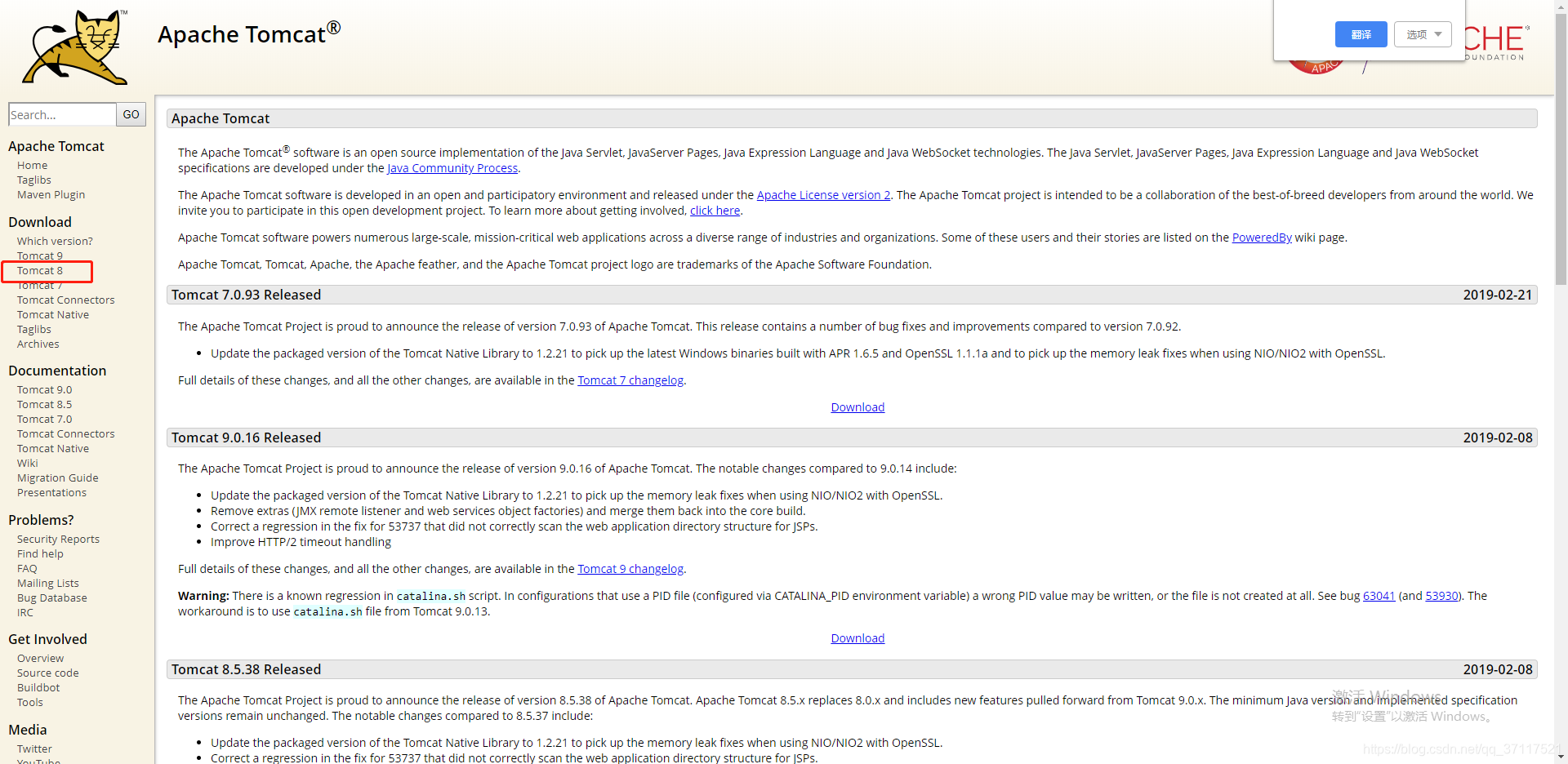Open Tomcat 8.5 documentation link
Viewport: 1568px width, 764px height.
coord(45,404)
